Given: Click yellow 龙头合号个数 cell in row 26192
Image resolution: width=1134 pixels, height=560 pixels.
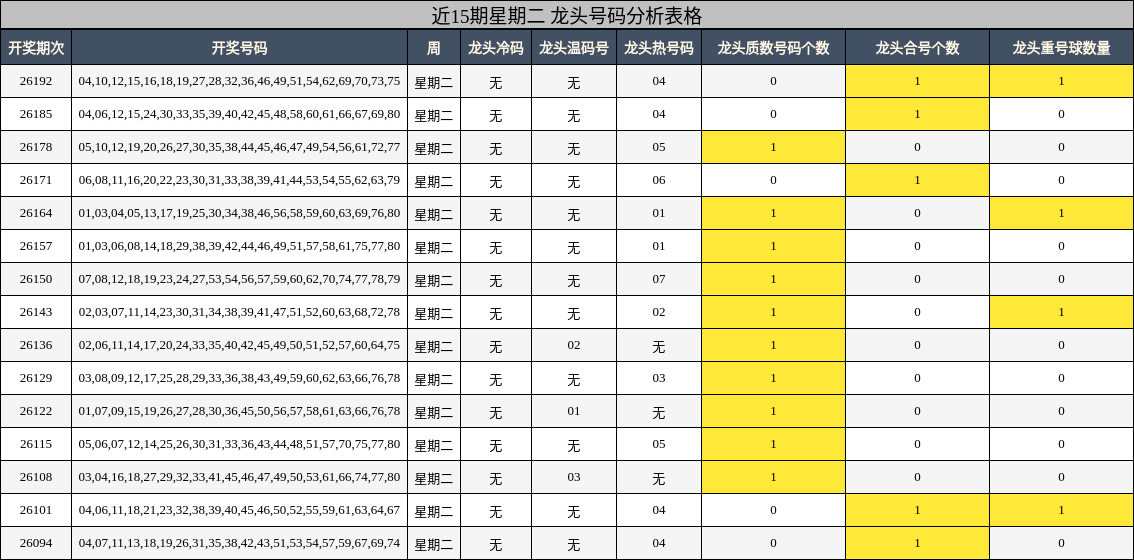Looking at the screenshot, I should pyautogui.click(x=917, y=81).
